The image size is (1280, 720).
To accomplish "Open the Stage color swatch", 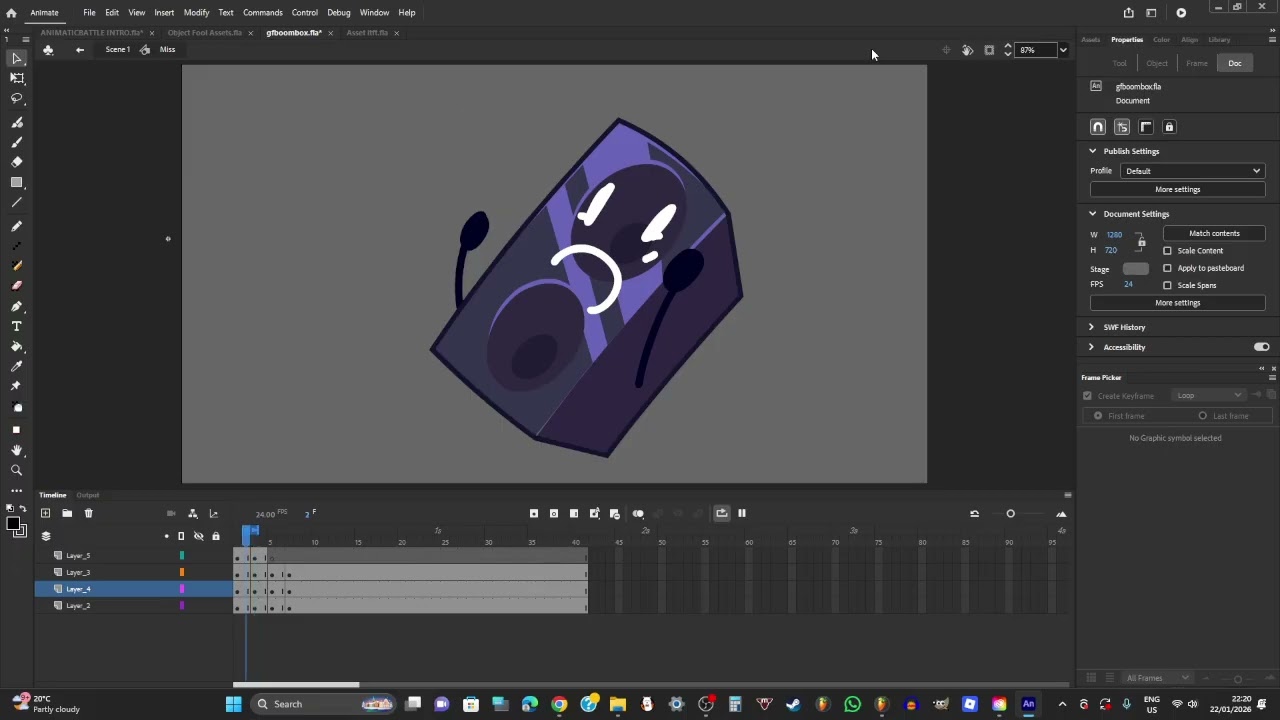I will coord(1136,269).
